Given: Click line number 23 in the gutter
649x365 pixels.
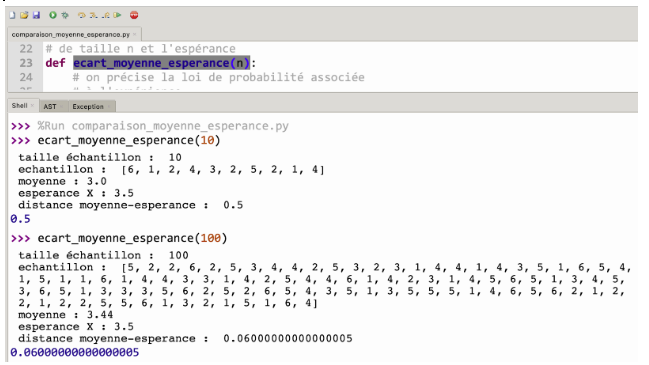Looking at the screenshot, I should (x=26, y=63).
